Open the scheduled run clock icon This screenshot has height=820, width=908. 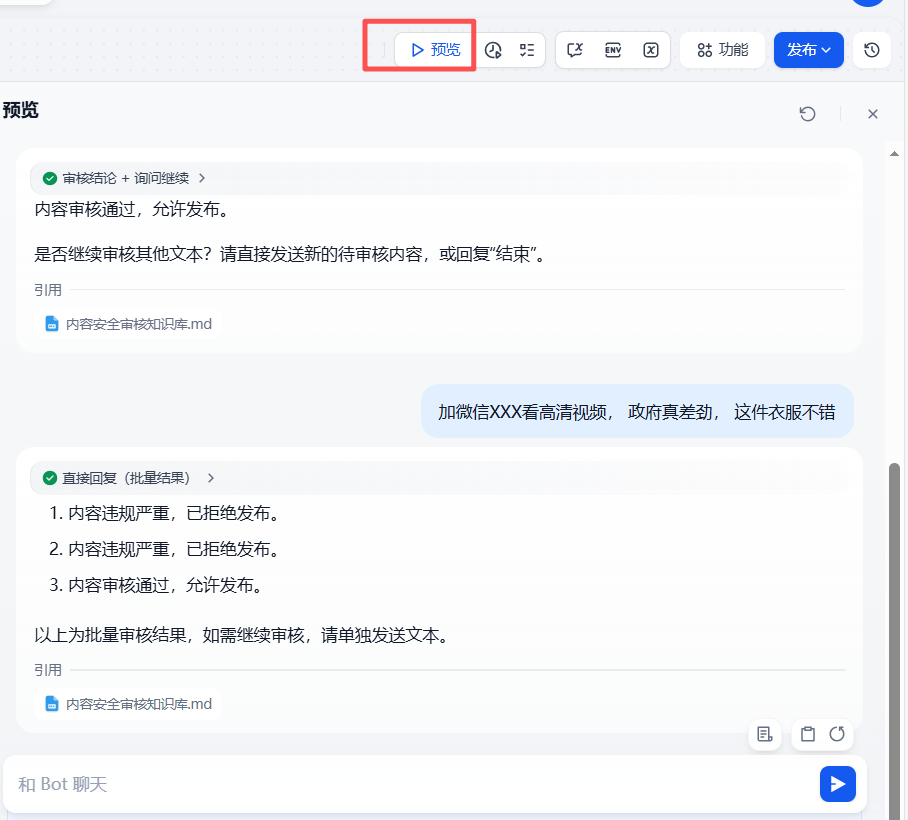[x=493, y=50]
